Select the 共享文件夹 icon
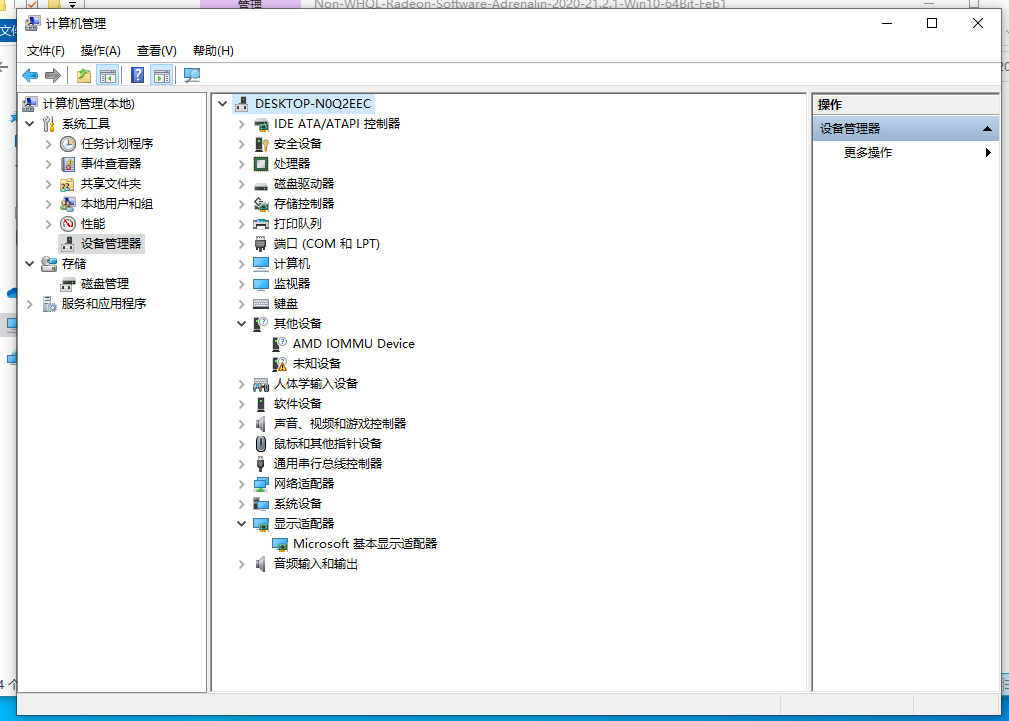This screenshot has height=721, width=1009. pos(68,183)
